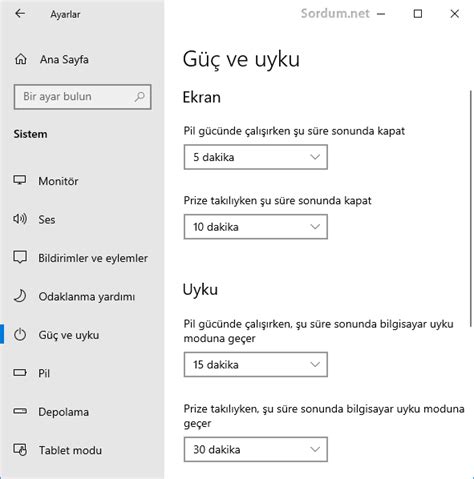Expand the 15 dakika sleep dropdown
474x479 pixels.
click(x=256, y=365)
